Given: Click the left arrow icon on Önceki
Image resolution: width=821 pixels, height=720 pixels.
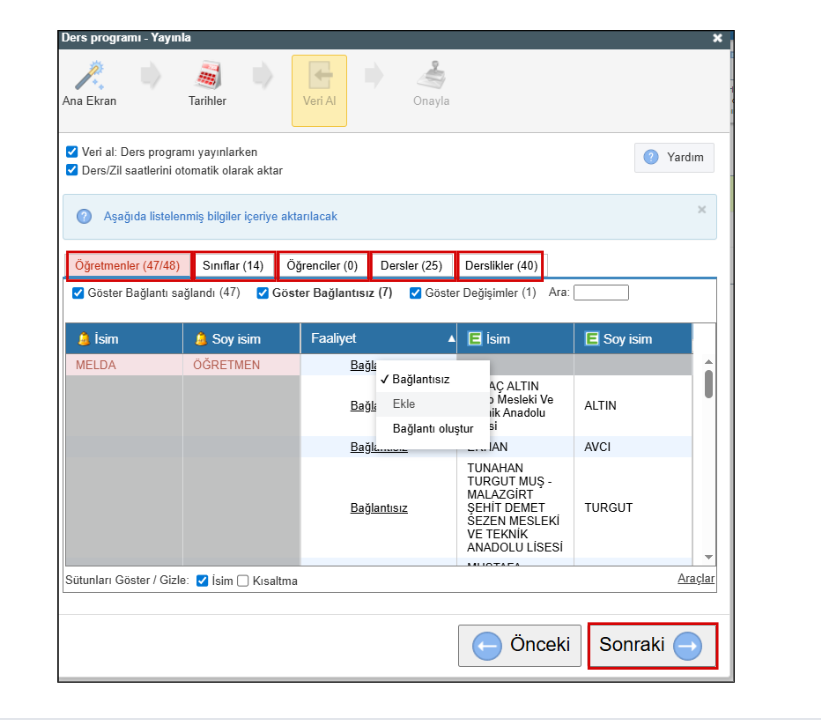Looking at the screenshot, I should click(487, 646).
